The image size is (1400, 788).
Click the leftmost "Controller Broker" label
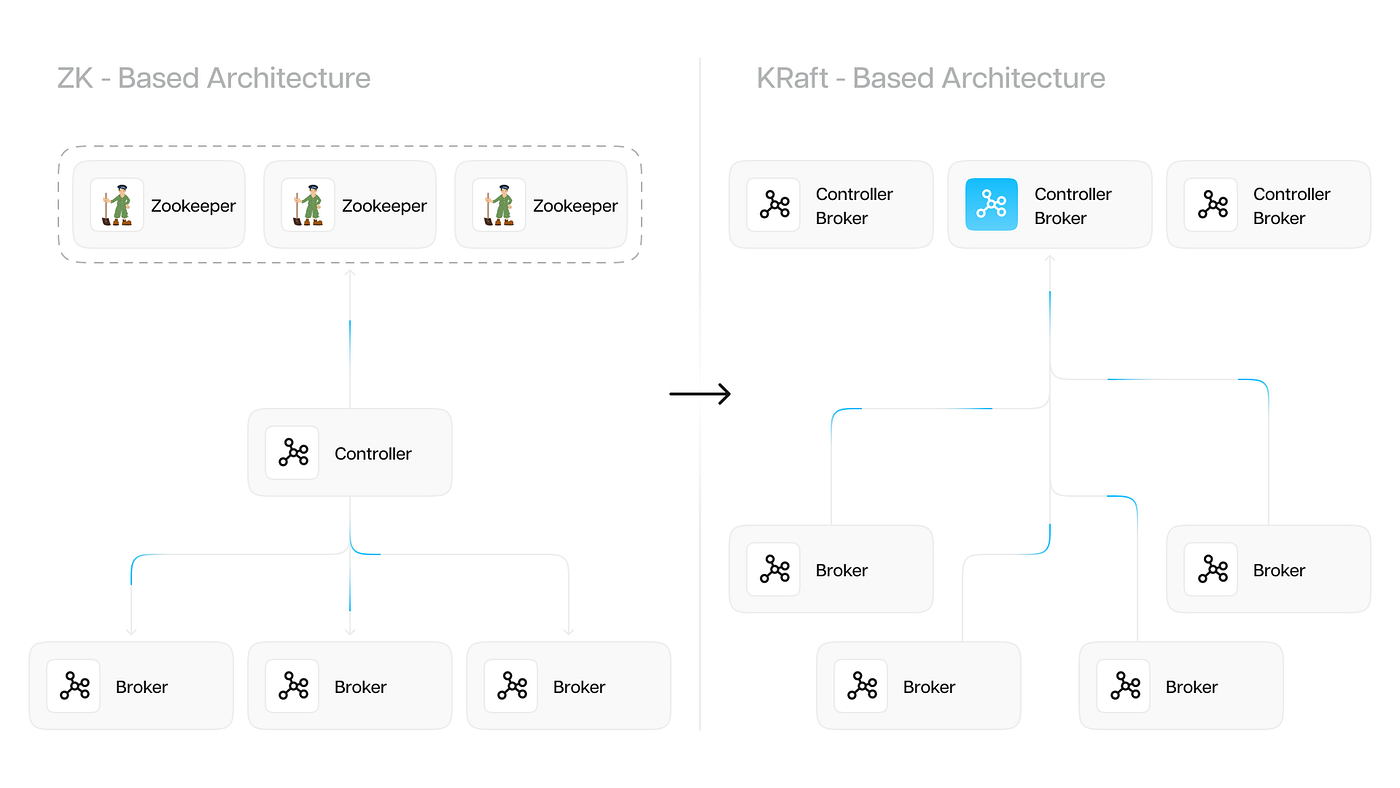(854, 206)
